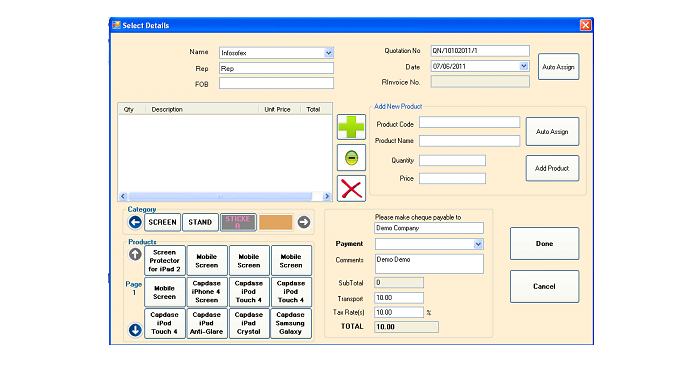Click the cheque payable to Demo Company field
700x371 pixels.
click(x=429, y=228)
